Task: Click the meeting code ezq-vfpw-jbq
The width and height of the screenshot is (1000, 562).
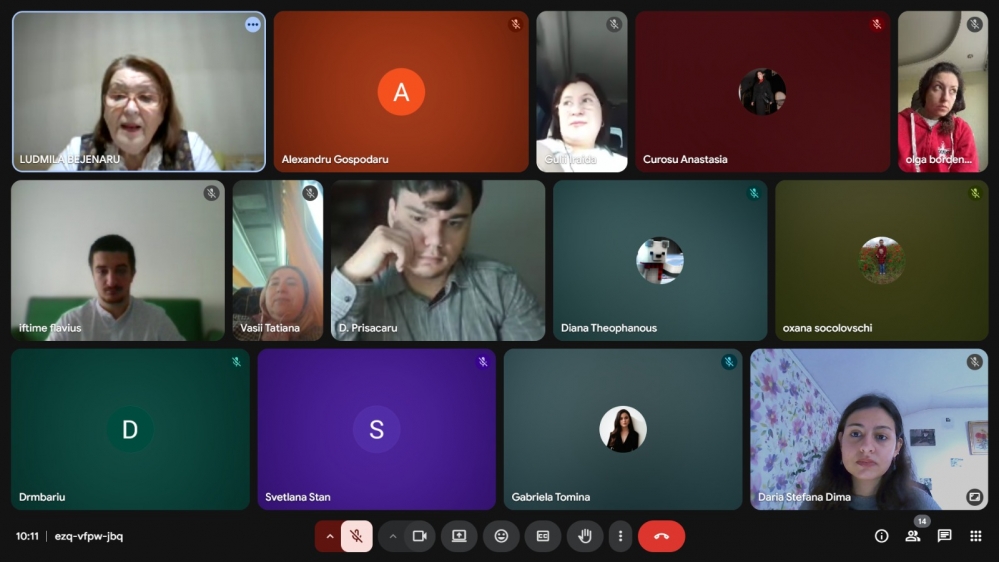Action: [89, 536]
